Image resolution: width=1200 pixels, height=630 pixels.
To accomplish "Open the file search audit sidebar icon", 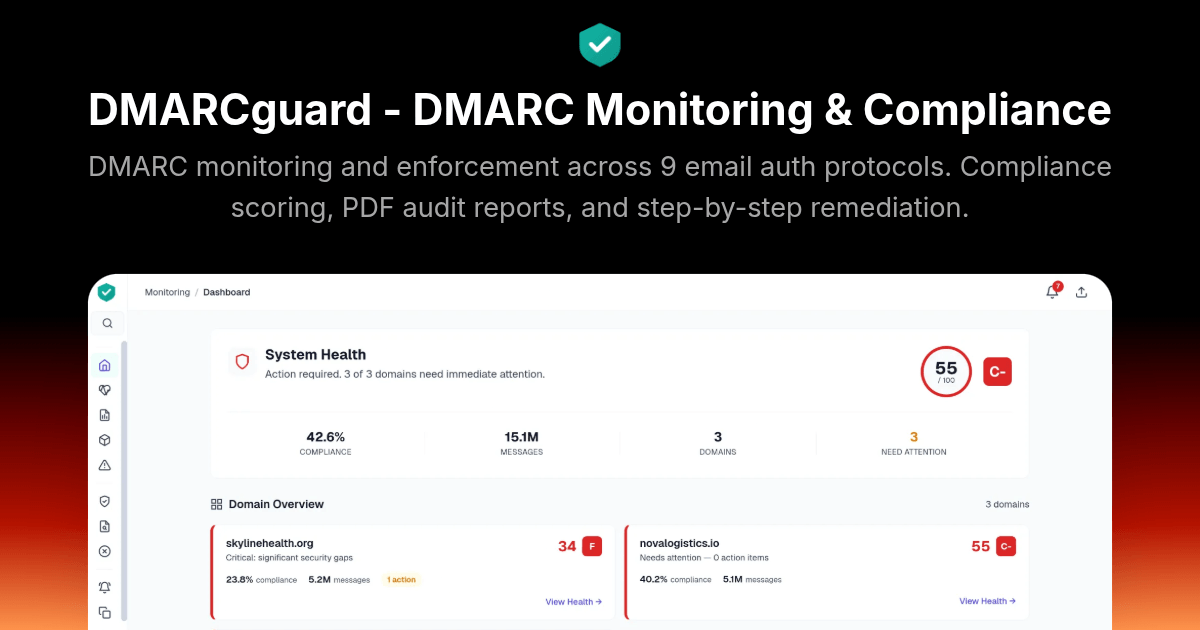I will tap(105, 526).
